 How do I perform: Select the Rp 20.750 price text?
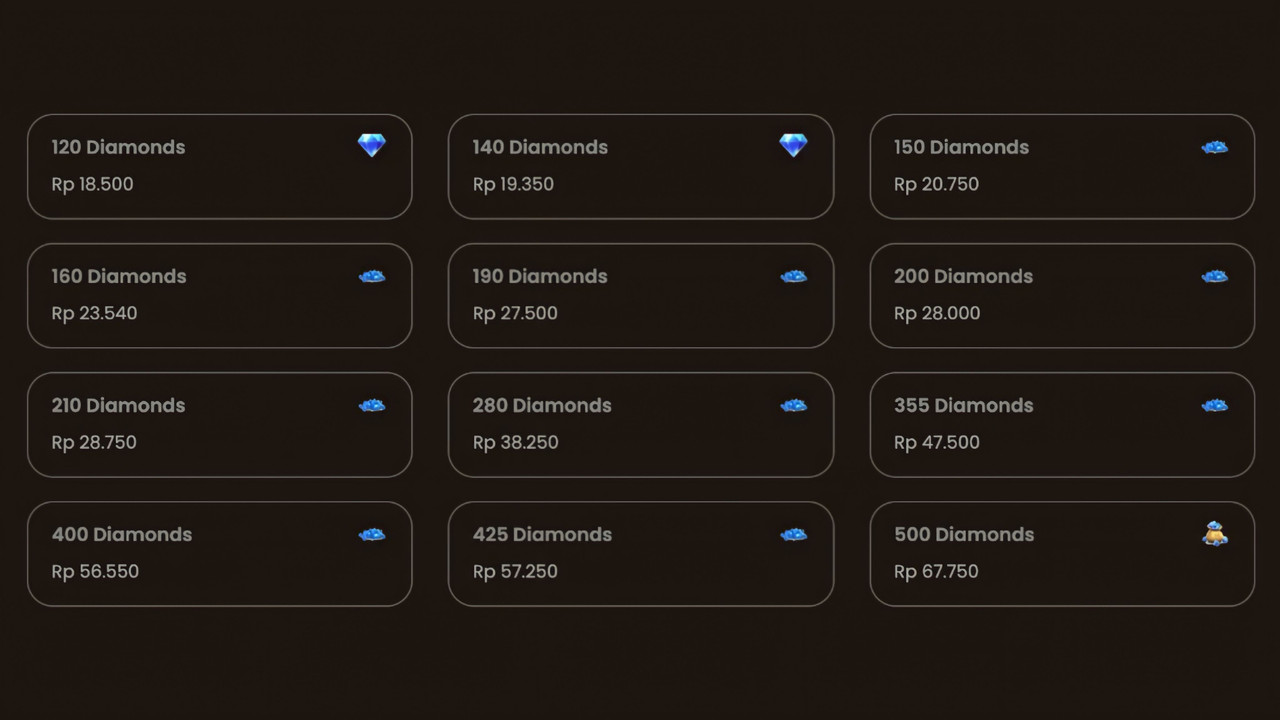(936, 184)
